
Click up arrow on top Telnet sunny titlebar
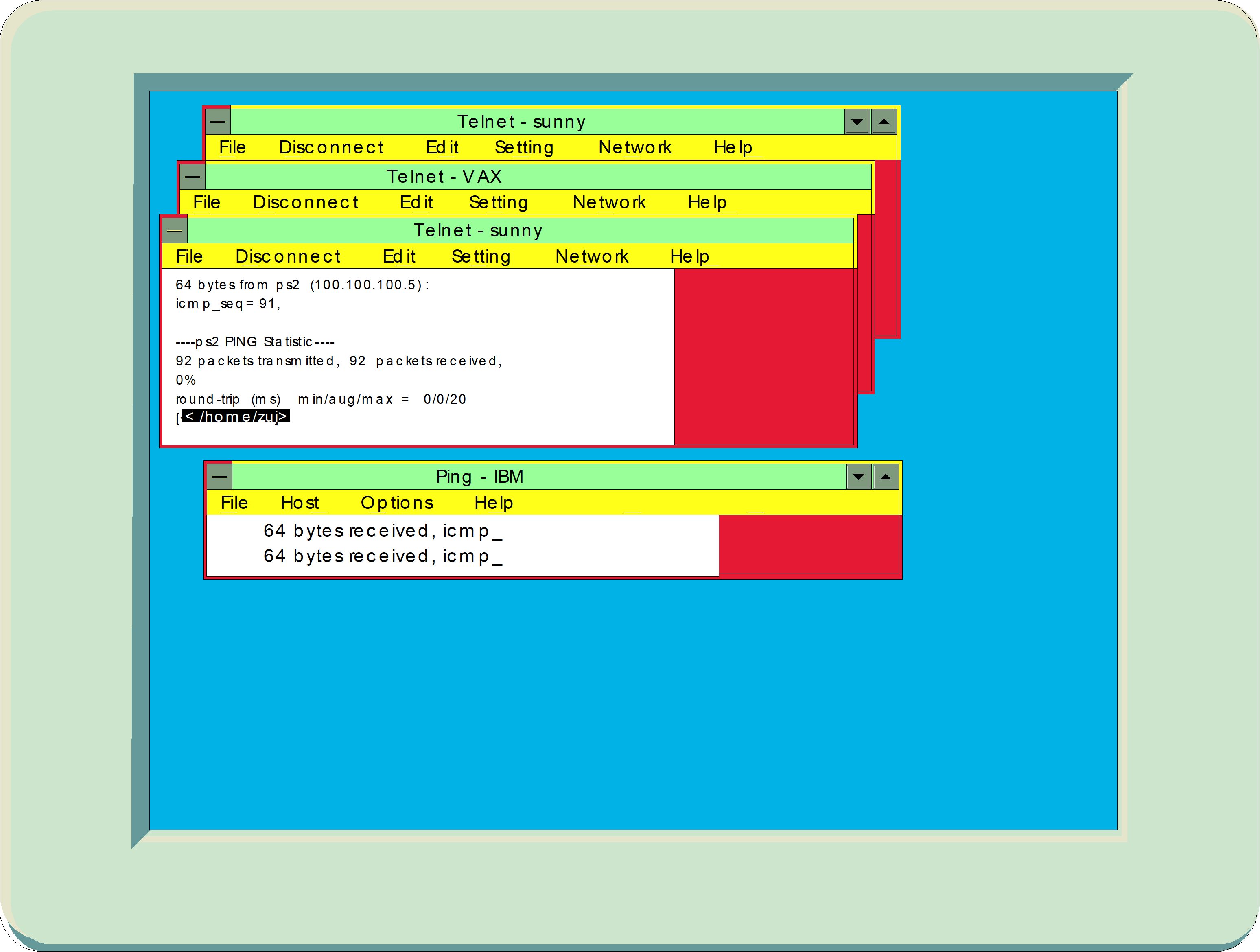point(884,122)
